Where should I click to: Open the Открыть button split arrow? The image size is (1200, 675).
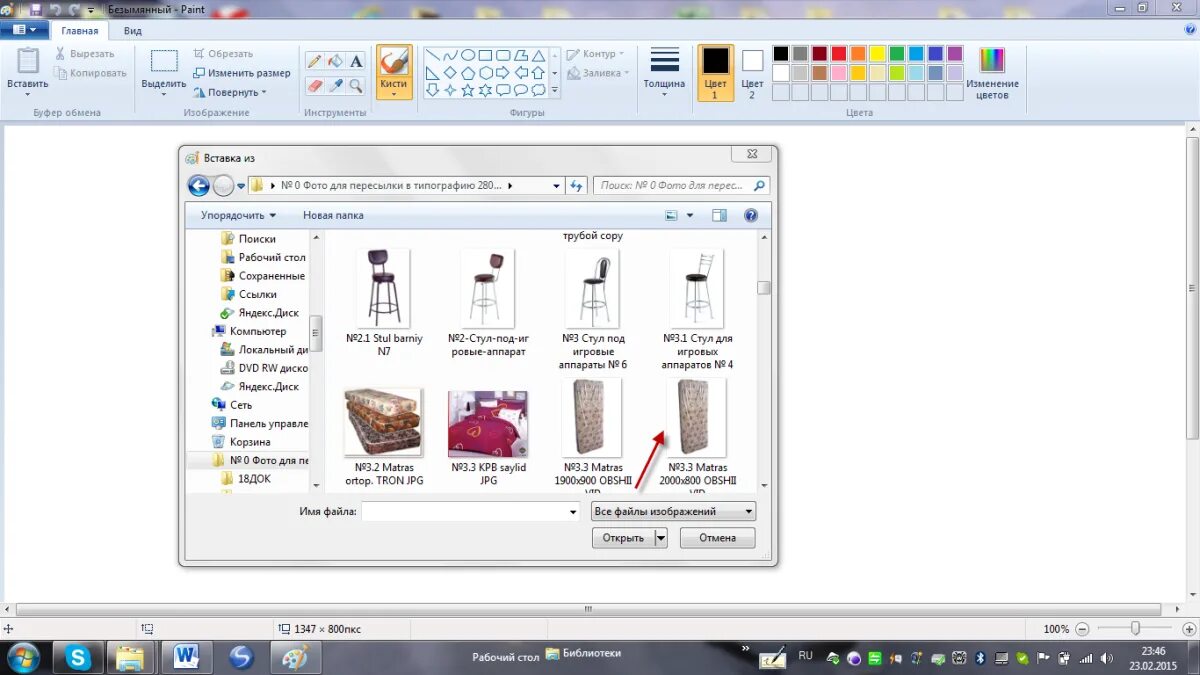tap(661, 538)
